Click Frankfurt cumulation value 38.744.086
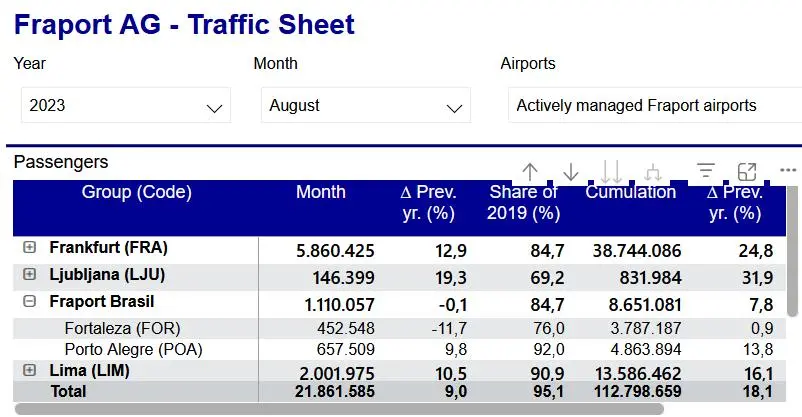Screen dimensions: 802x417 point(637,251)
